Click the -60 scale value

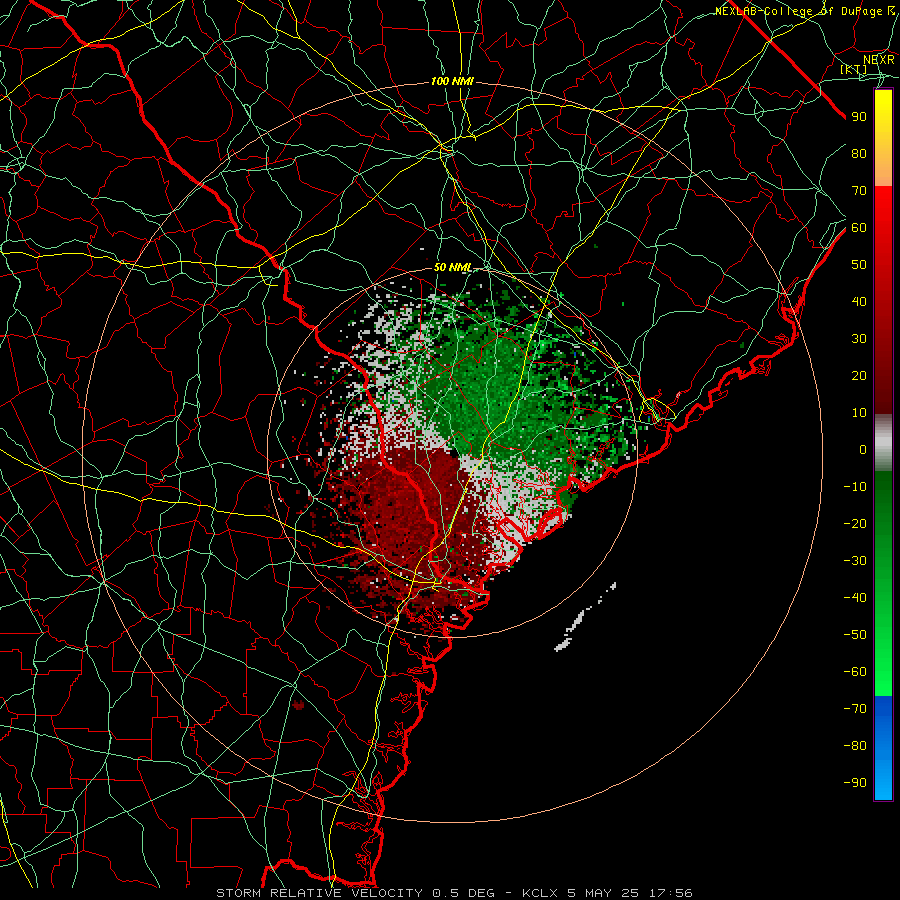pyautogui.click(x=855, y=672)
